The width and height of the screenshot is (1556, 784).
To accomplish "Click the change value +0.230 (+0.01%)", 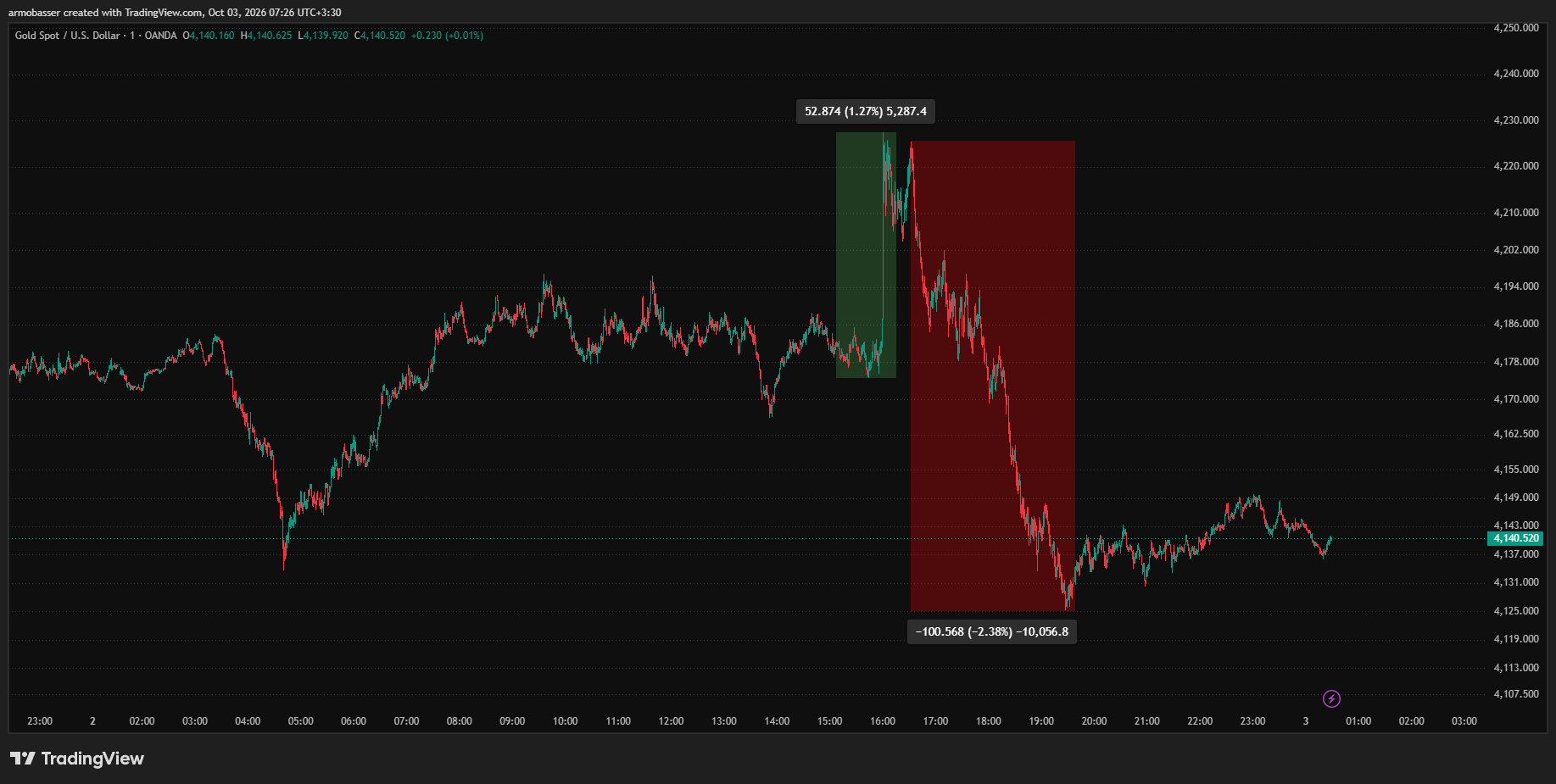I will click(447, 36).
